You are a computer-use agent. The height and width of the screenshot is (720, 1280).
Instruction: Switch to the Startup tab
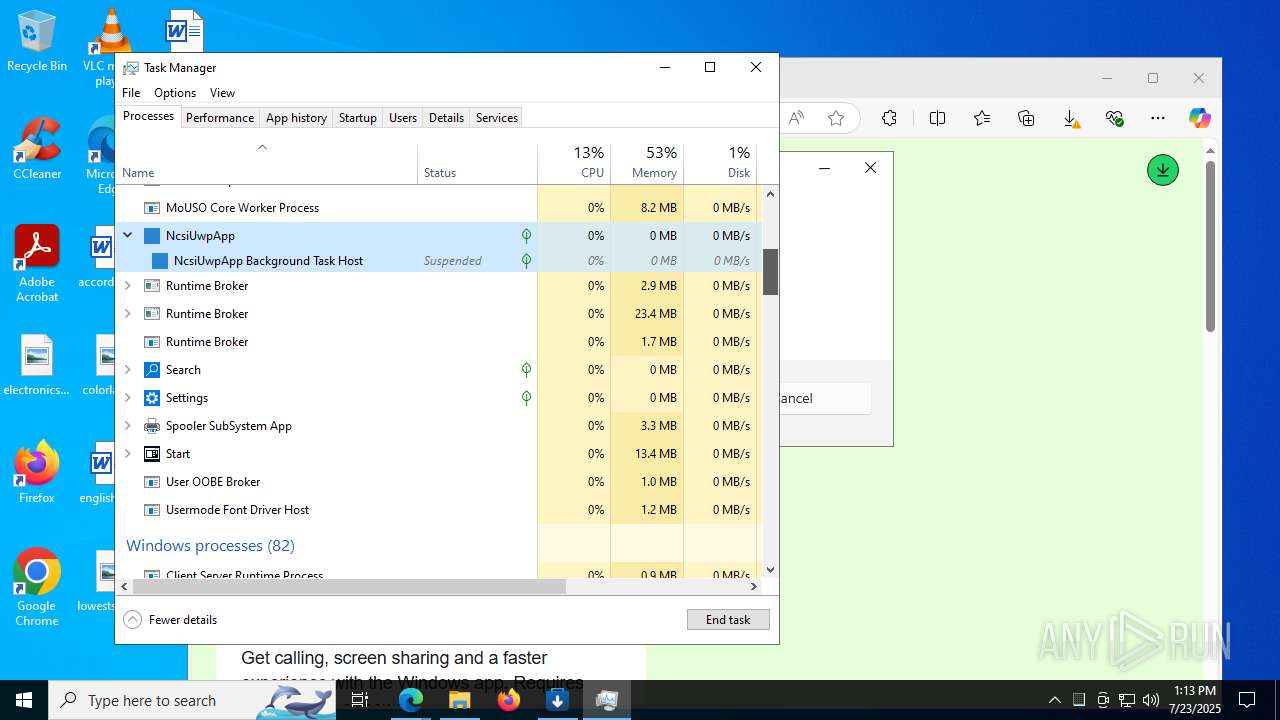[x=357, y=118]
